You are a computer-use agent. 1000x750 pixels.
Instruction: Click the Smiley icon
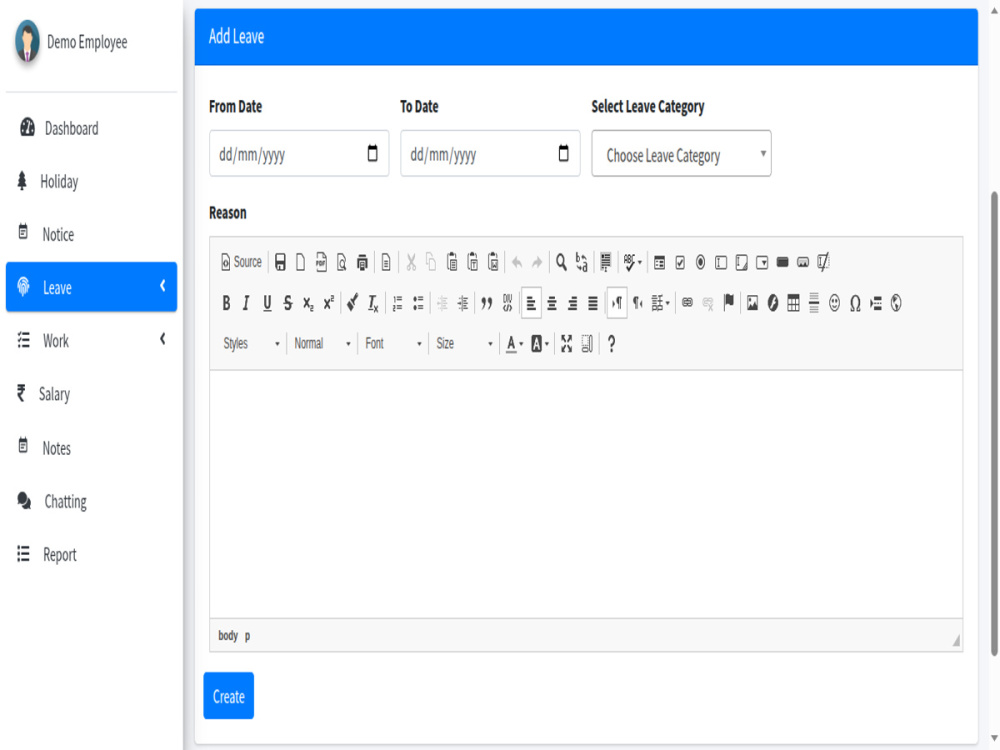[834, 304]
